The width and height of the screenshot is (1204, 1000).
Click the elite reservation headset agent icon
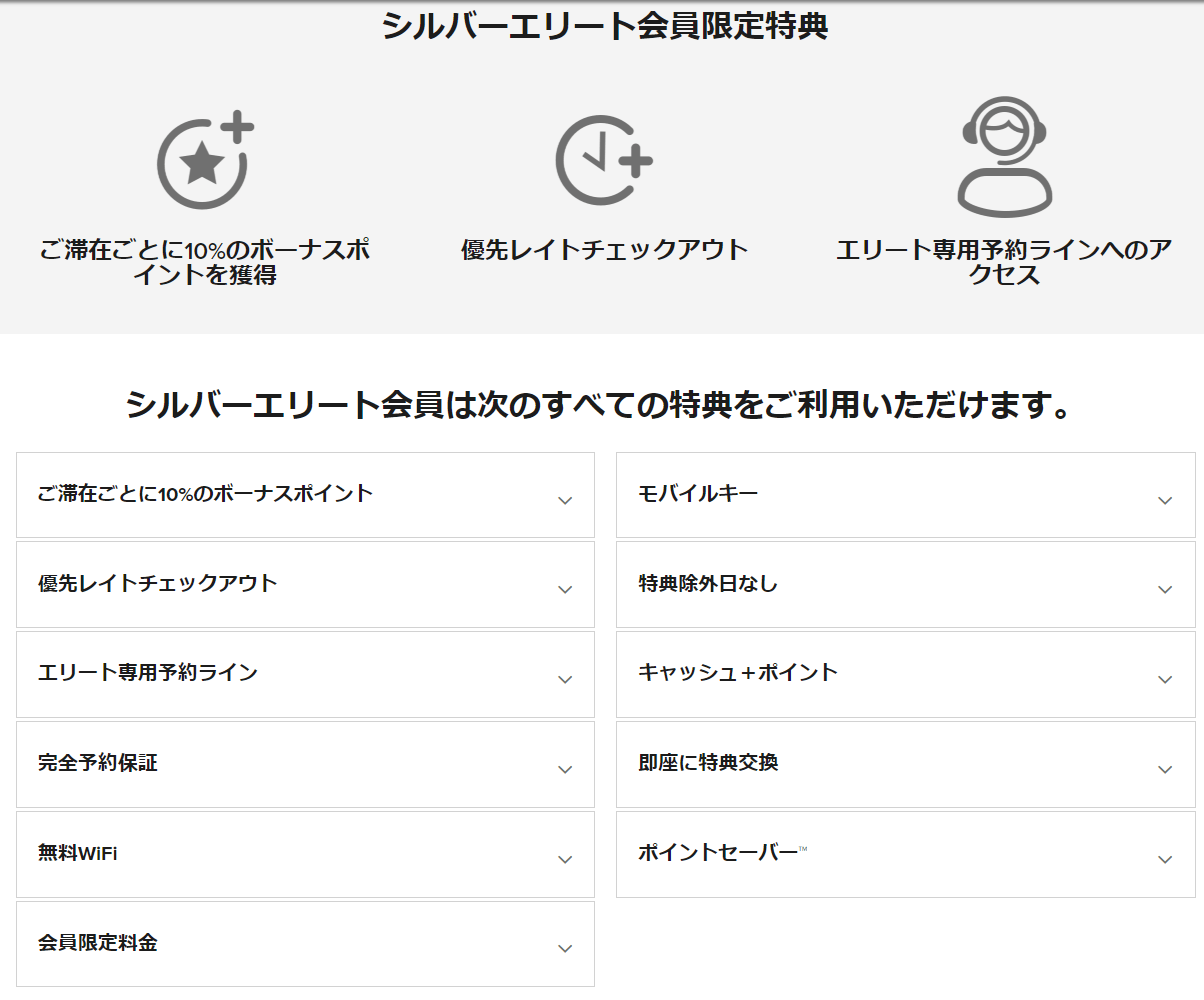pyautogui.click(x=1003, y=157)
